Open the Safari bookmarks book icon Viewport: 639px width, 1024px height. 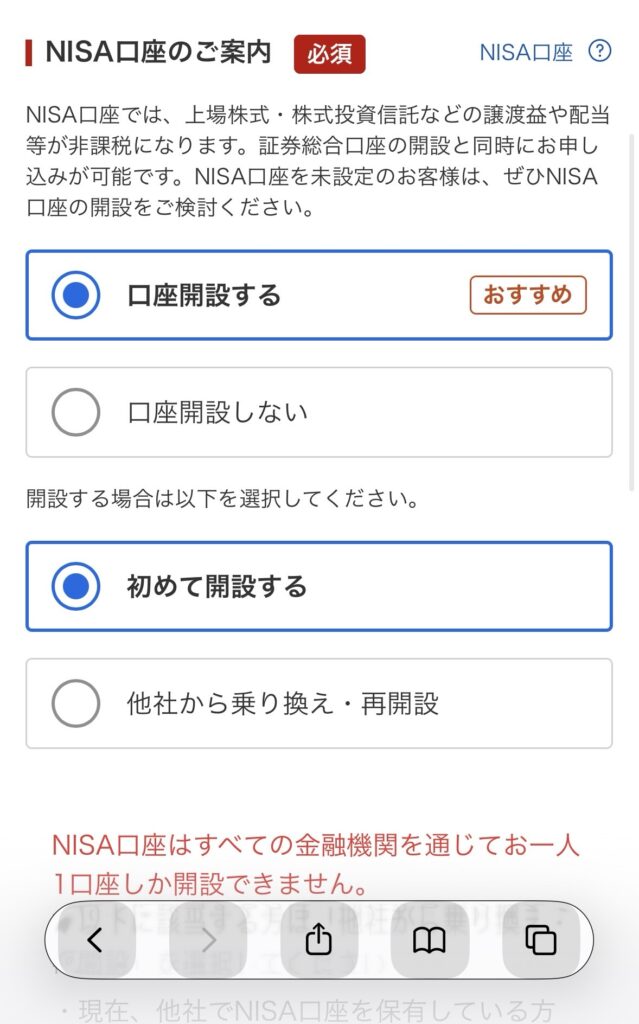click(429, 940)
